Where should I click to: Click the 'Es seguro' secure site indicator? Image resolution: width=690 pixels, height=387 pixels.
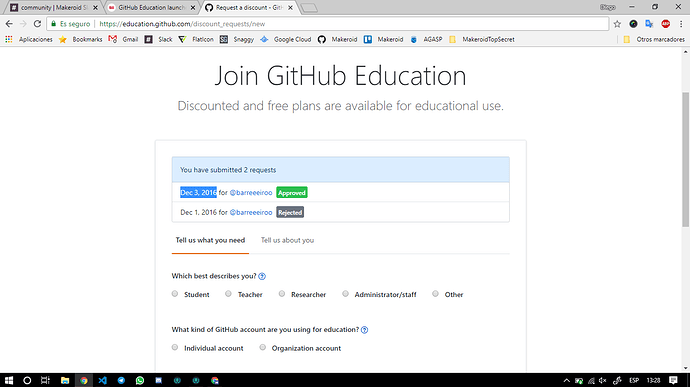[71, 24]
